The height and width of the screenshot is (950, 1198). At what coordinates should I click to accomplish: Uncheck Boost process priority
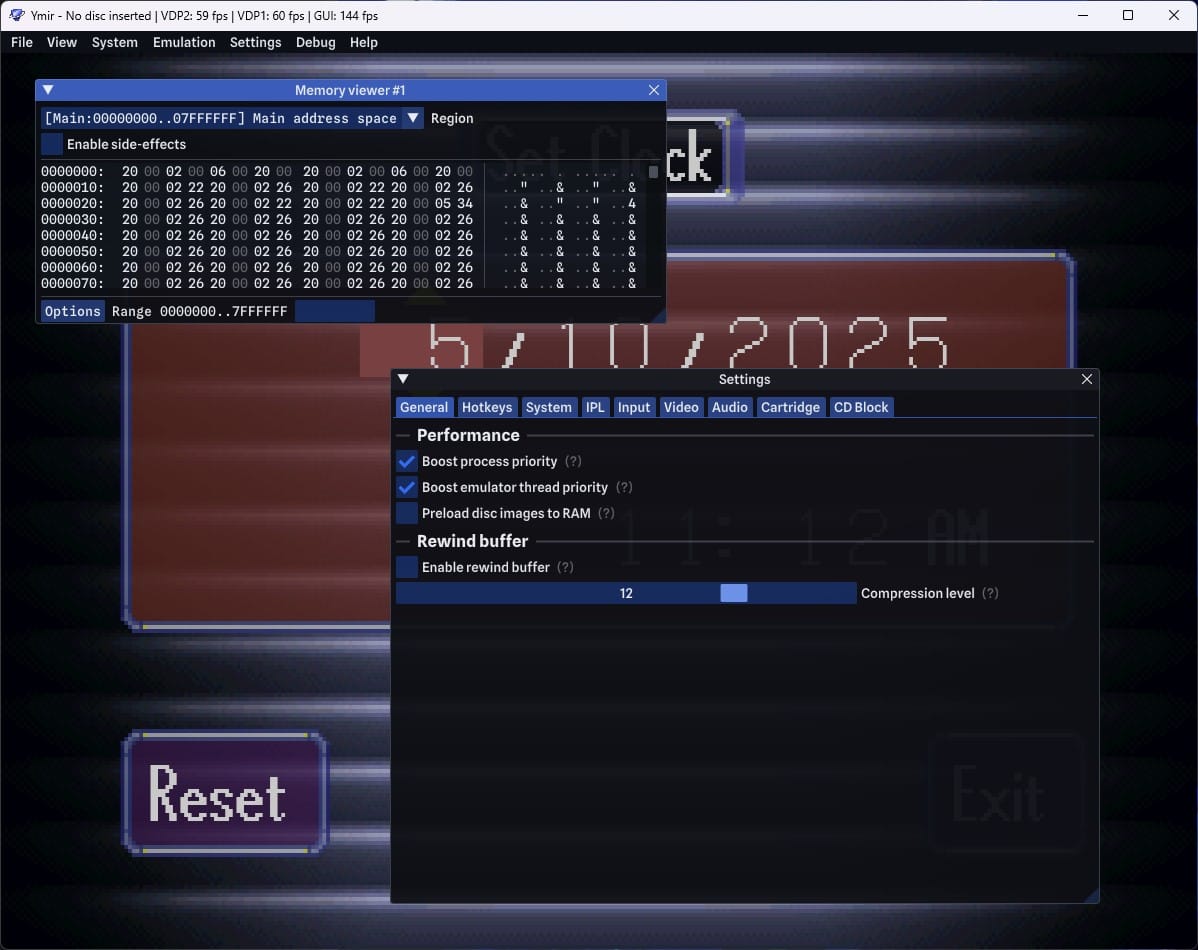tap(407, 461)
